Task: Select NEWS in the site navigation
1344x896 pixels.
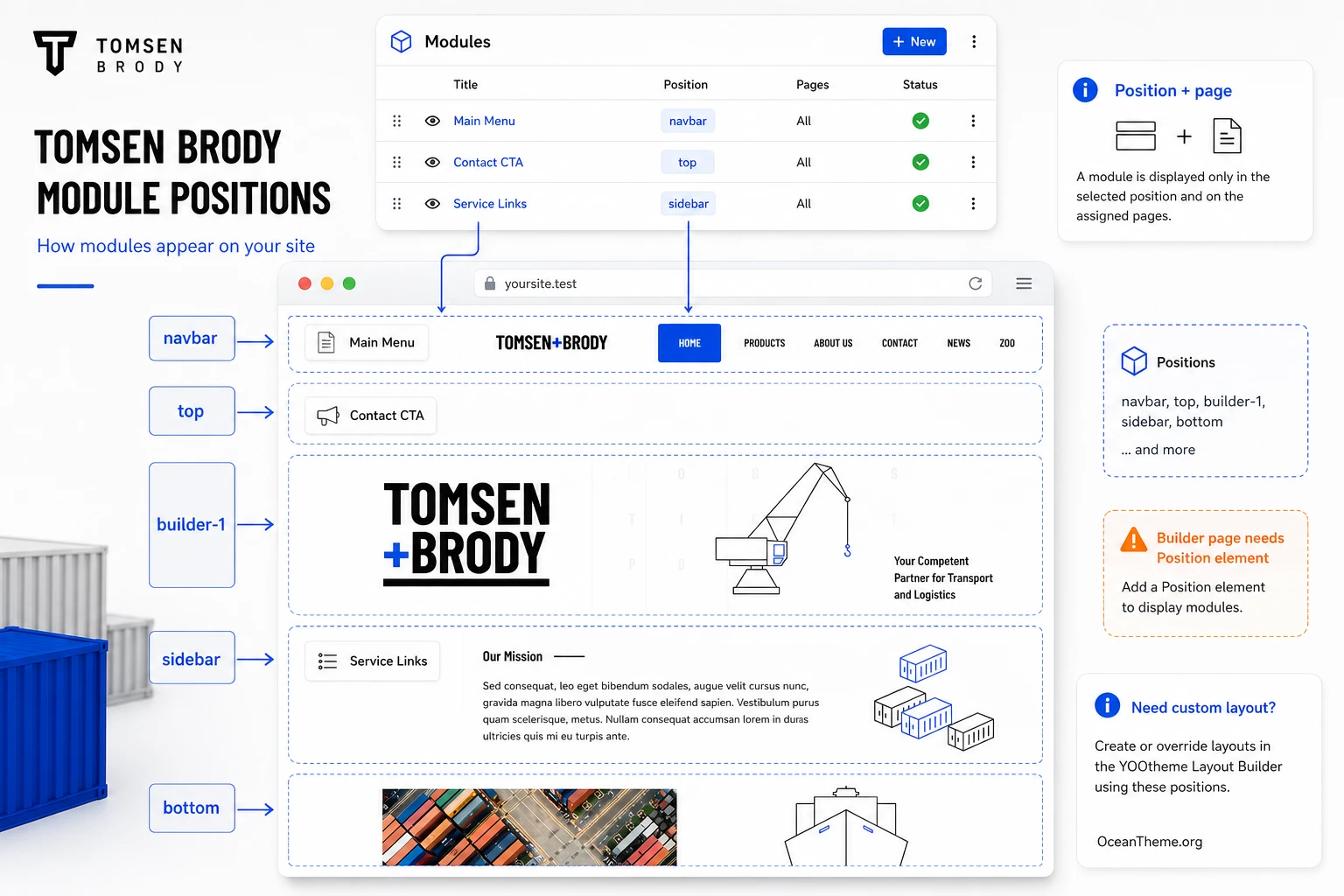Action: click(x=959, y=343)
